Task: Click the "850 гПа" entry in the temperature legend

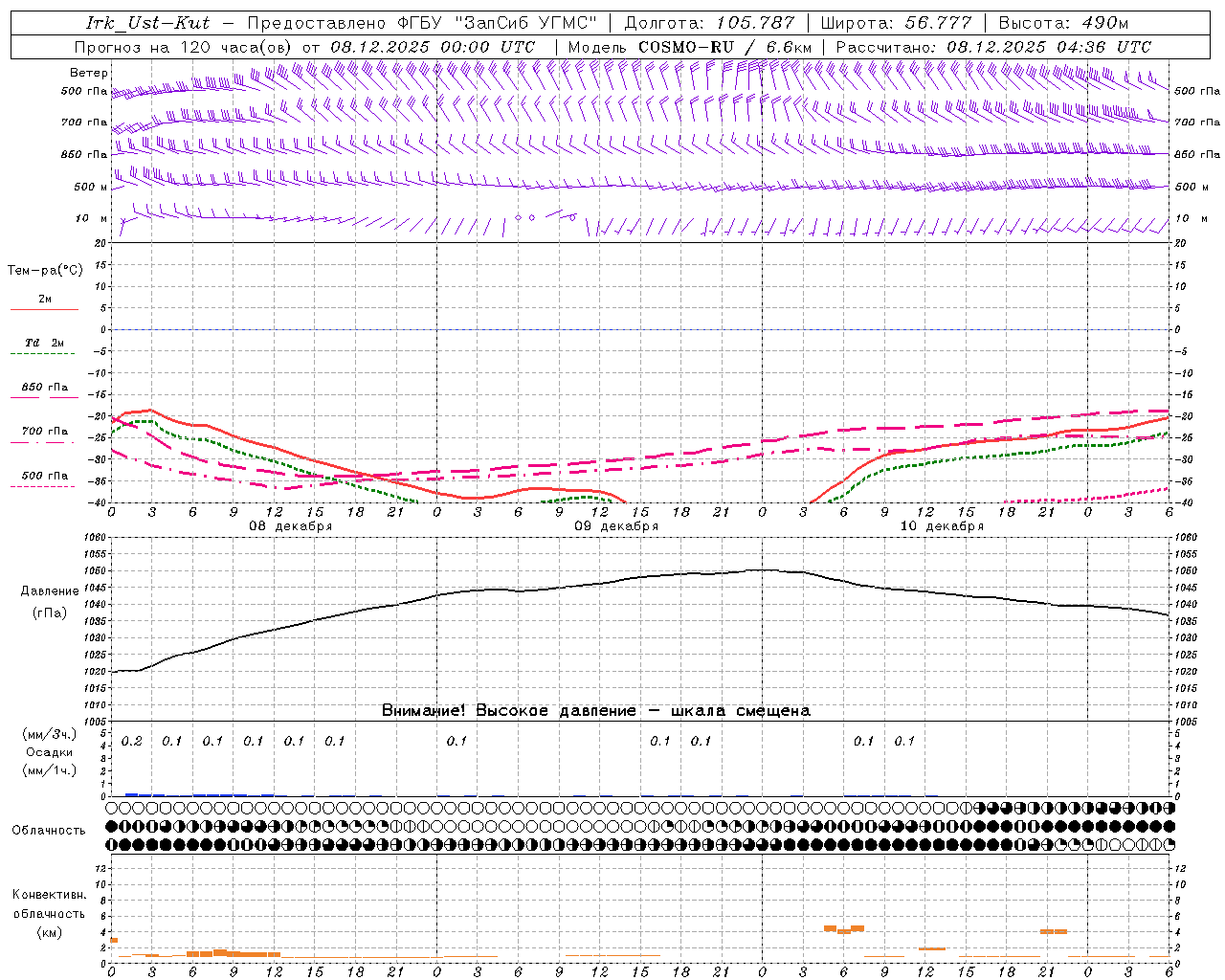Action: (45, 388)
